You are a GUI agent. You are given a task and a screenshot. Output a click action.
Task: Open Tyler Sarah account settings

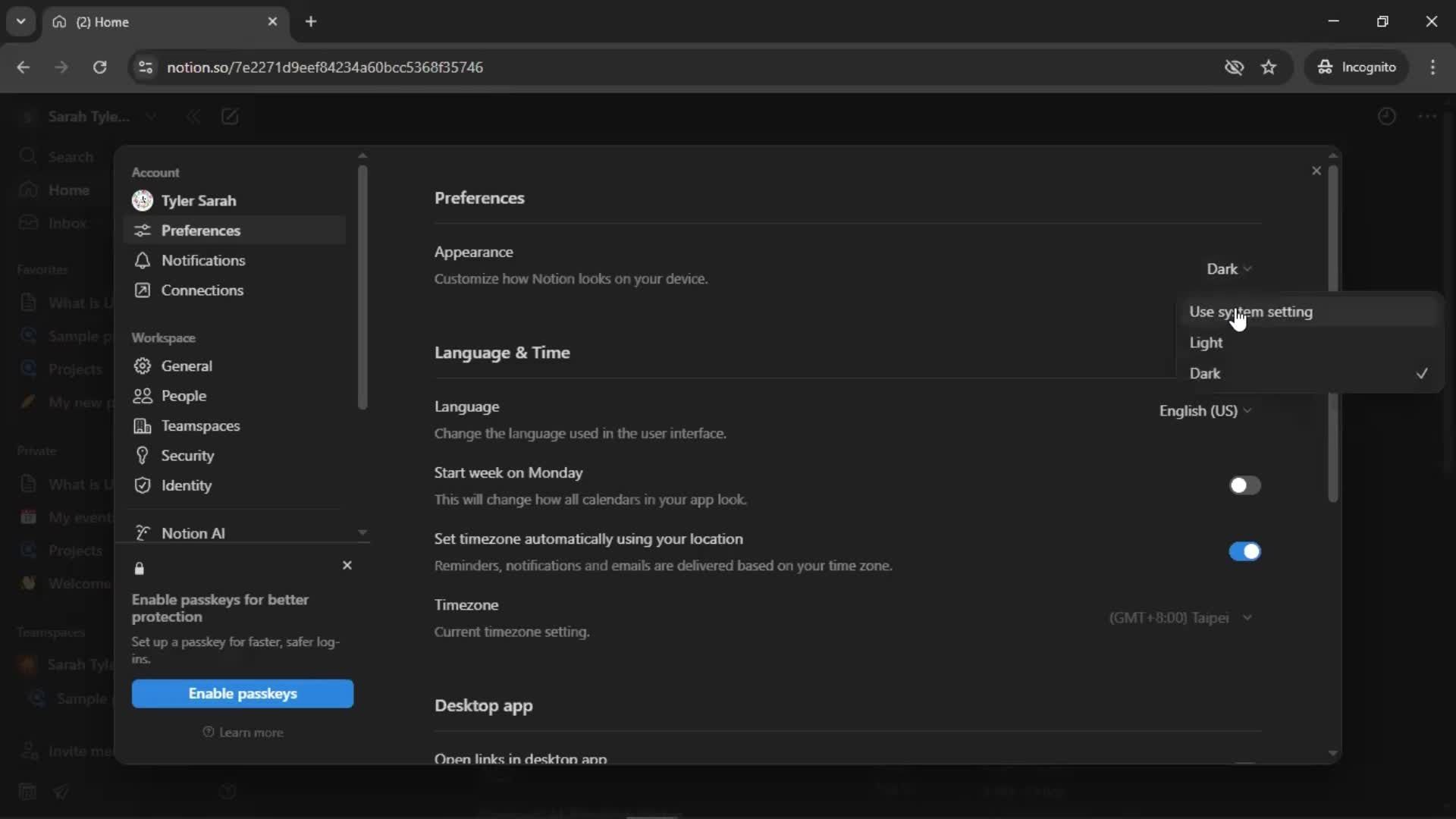234,200
